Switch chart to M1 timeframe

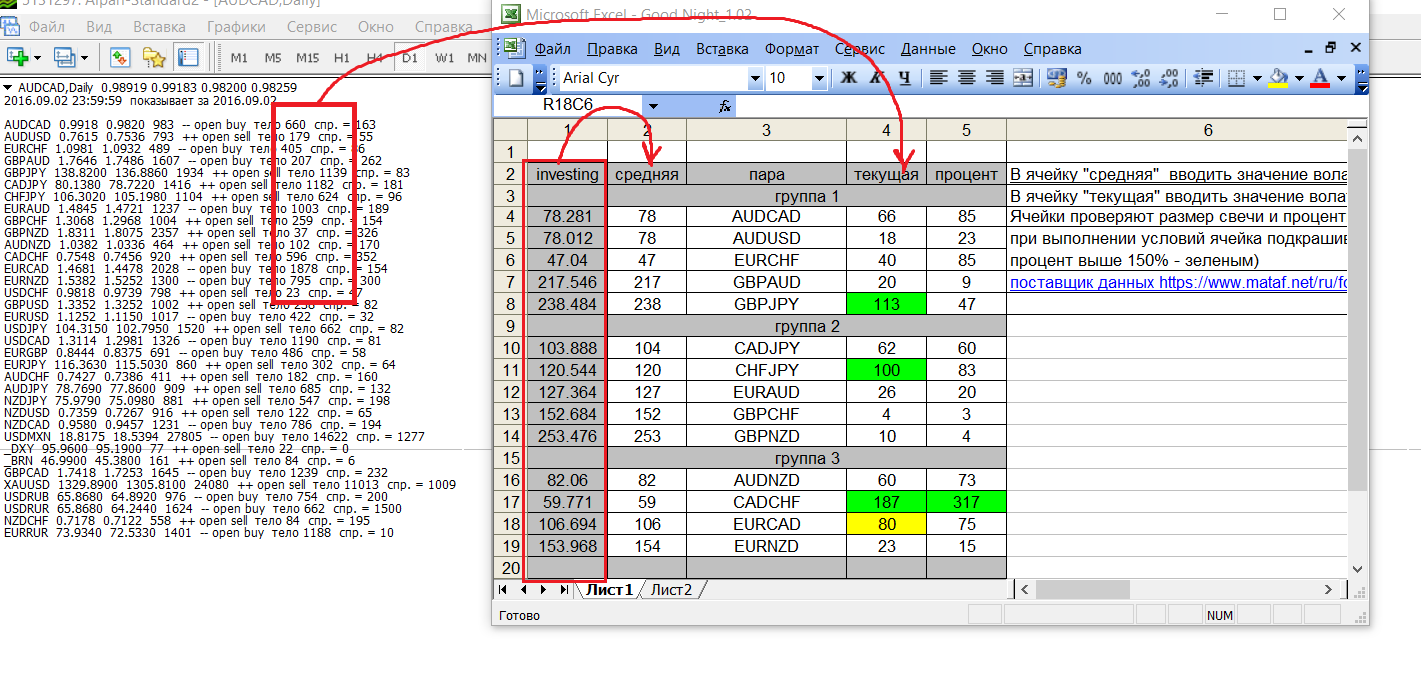239,58
